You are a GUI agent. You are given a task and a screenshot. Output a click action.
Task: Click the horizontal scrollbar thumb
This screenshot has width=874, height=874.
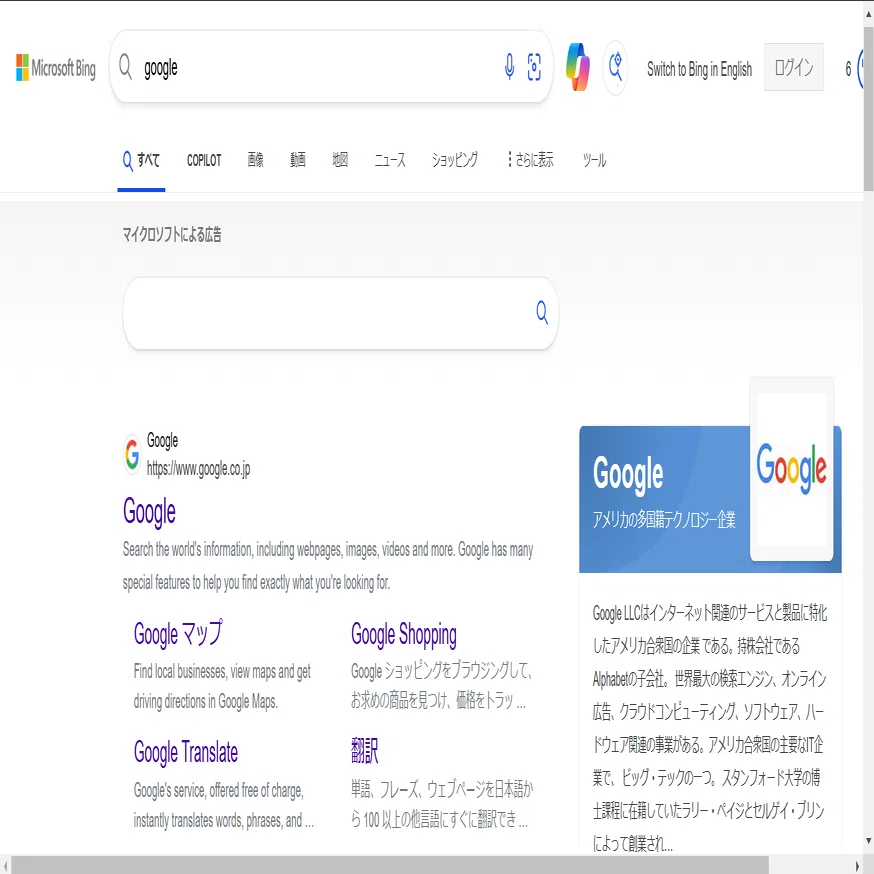click(x=390, y=865)
